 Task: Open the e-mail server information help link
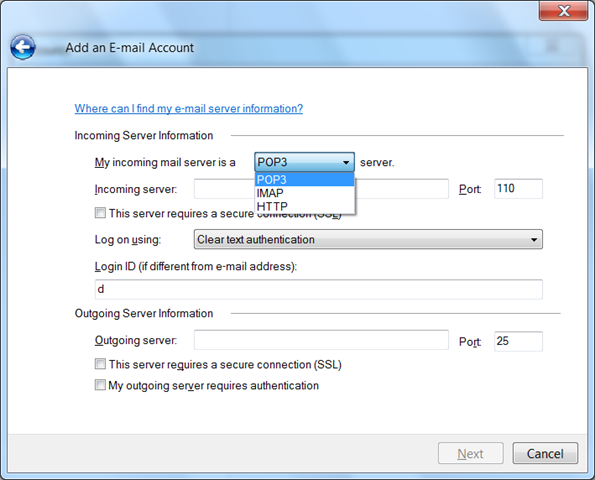tap(189, 109)
